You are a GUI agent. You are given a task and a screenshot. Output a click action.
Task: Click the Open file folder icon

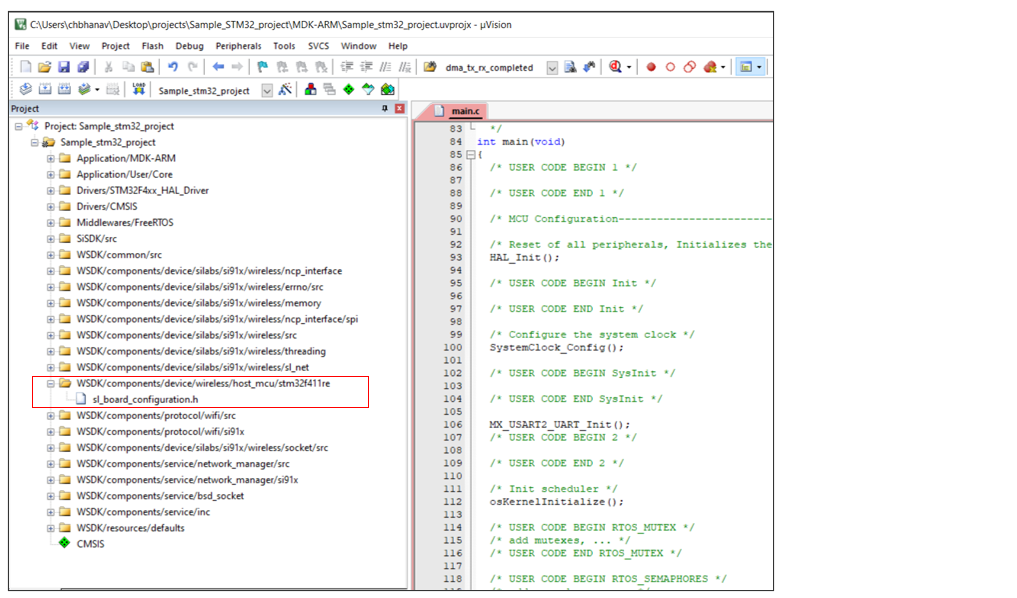point(44,67)
